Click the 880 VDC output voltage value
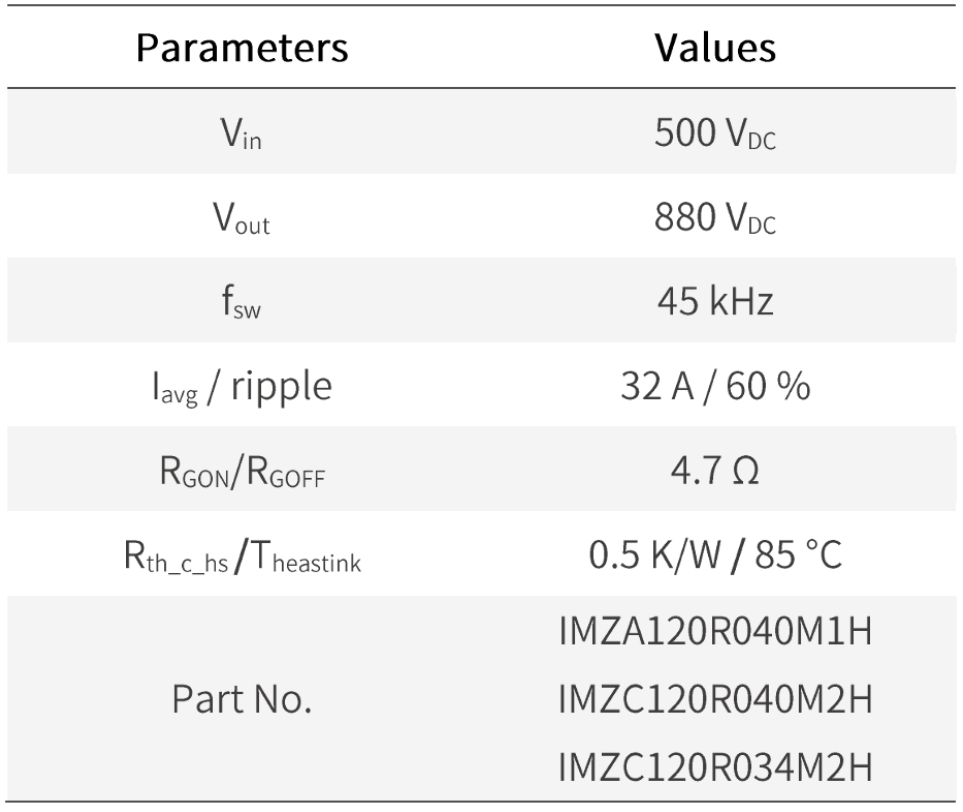This screenshot has height=812, width=963. pyautogui.click(x=714, y=218)
